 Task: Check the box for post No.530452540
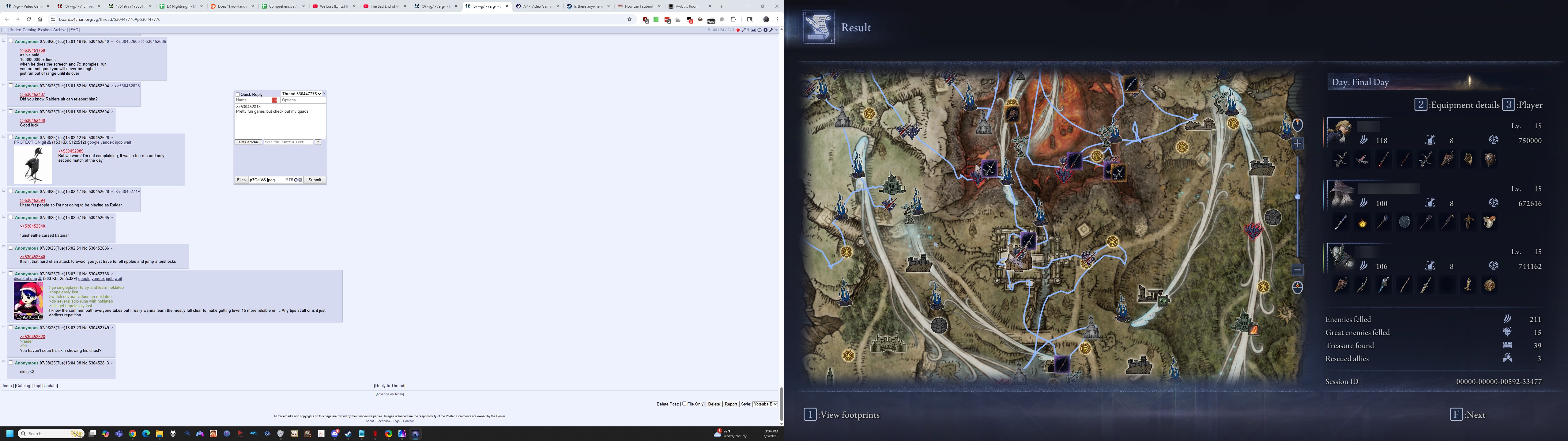click(10, 41)
